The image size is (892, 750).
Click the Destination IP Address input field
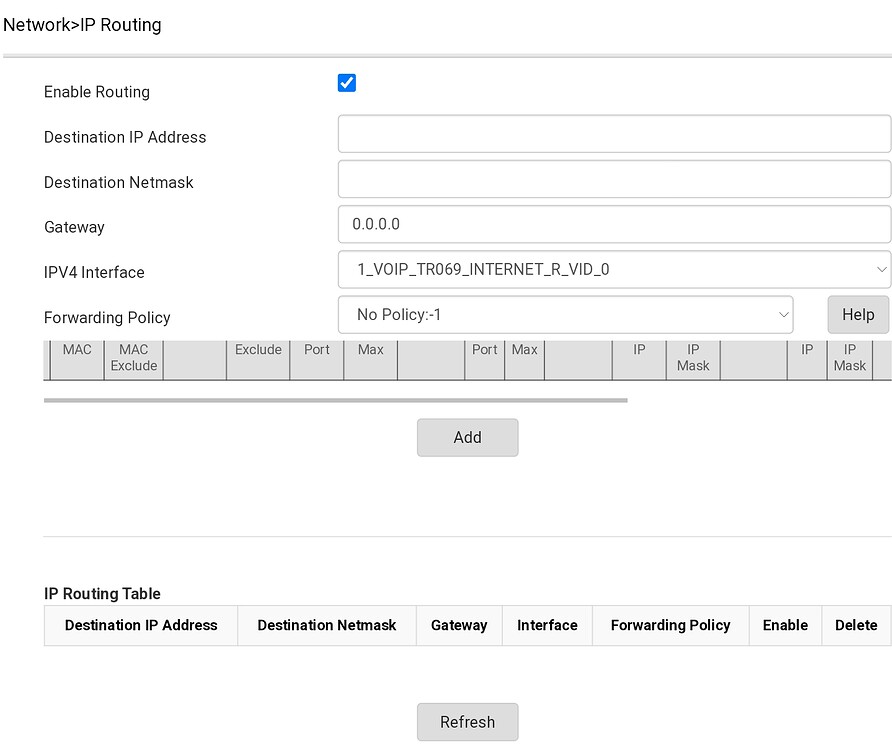coord(613,133)
